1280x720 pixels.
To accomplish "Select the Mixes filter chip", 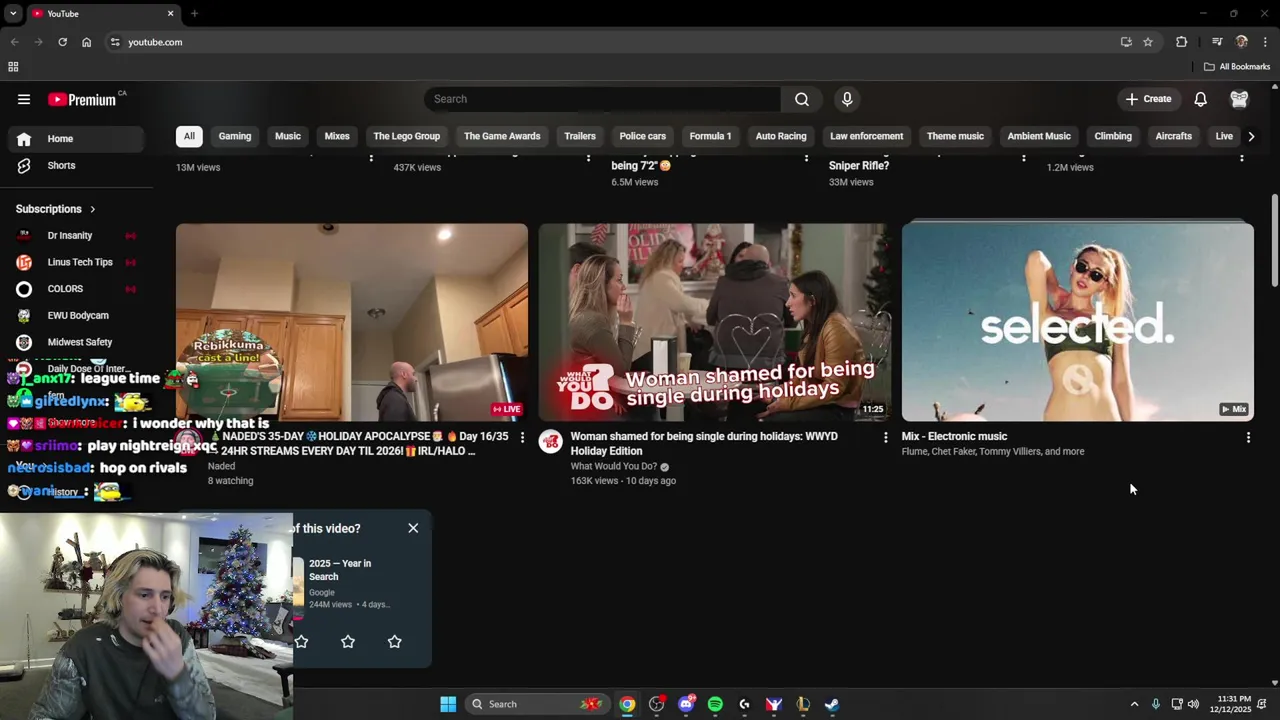I will click(x=337, y=136).
